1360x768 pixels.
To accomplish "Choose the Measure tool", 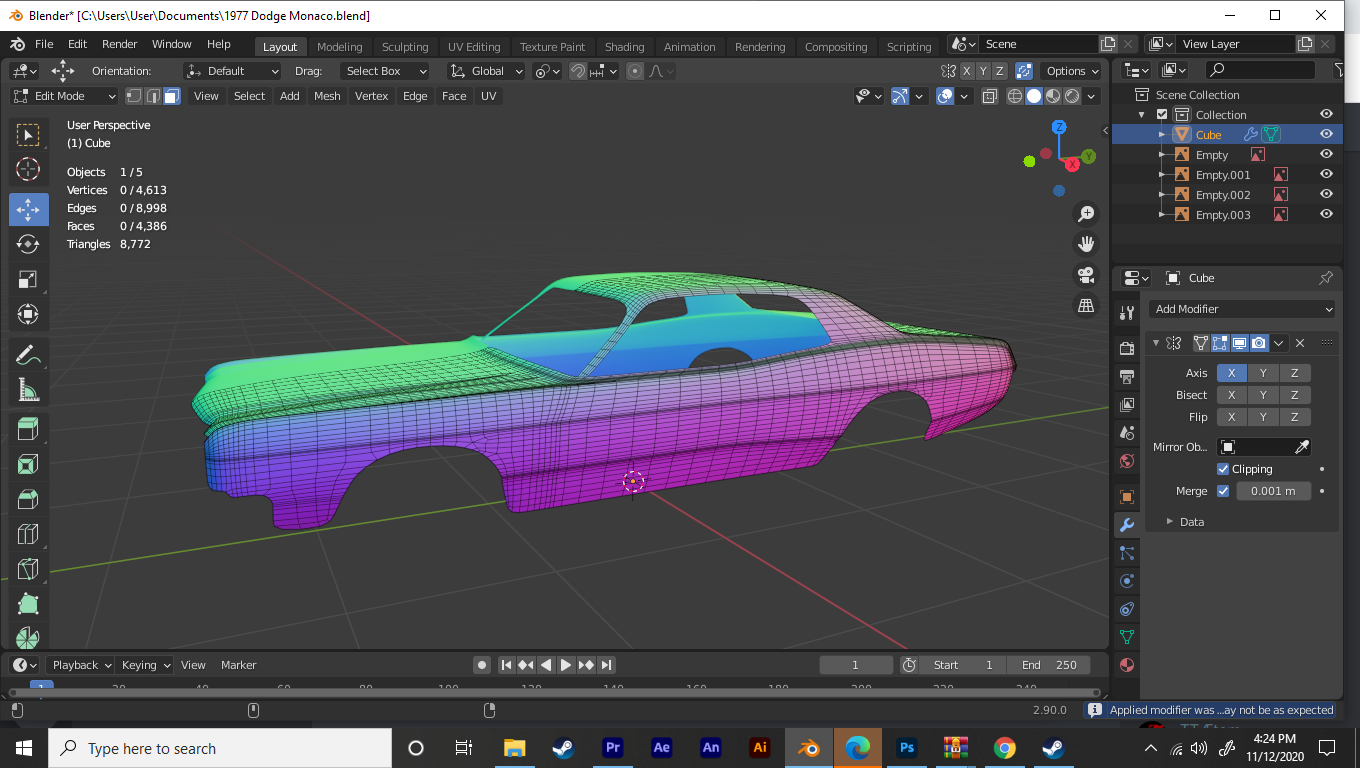I will [x=28, y=389].
